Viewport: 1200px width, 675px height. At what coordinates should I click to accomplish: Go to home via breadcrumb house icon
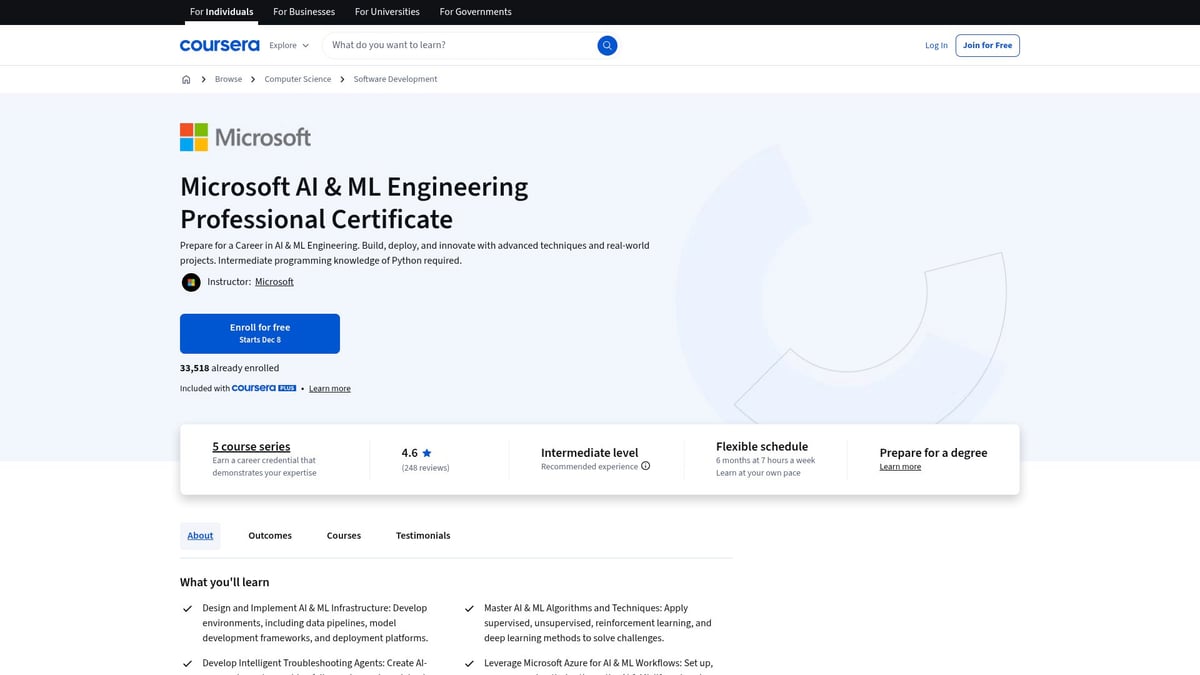(186, 79)
